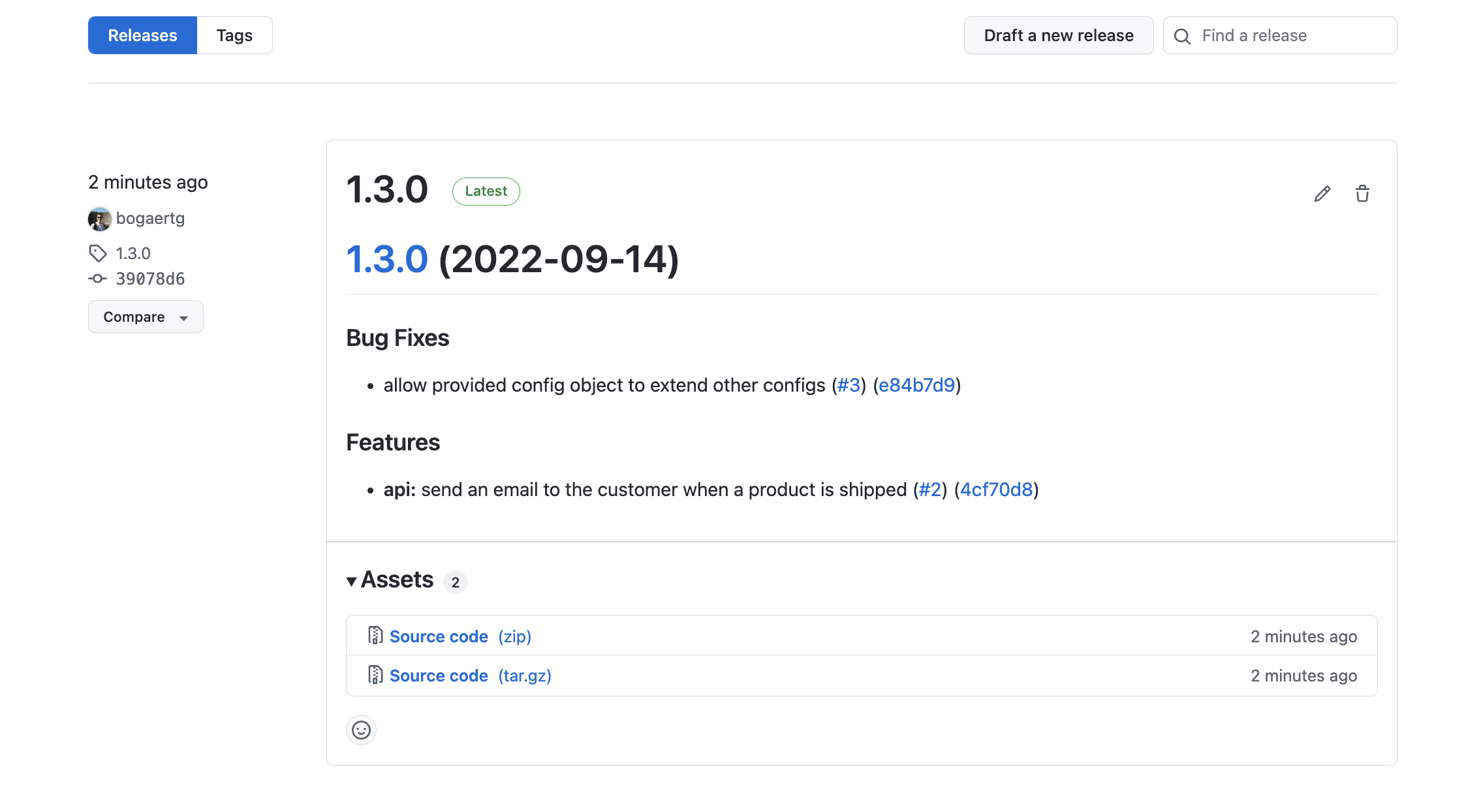Open the bogaertg user profile link

[150, 218]
